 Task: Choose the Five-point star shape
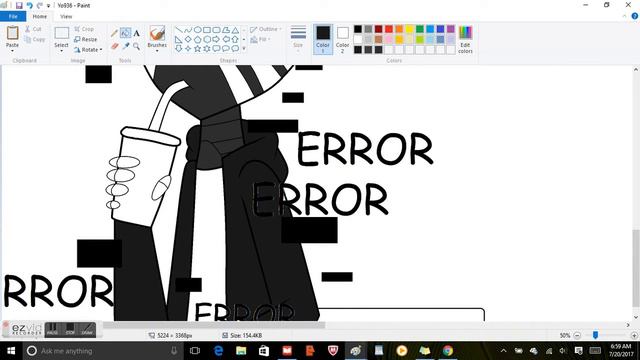click(x=198, y=49)
